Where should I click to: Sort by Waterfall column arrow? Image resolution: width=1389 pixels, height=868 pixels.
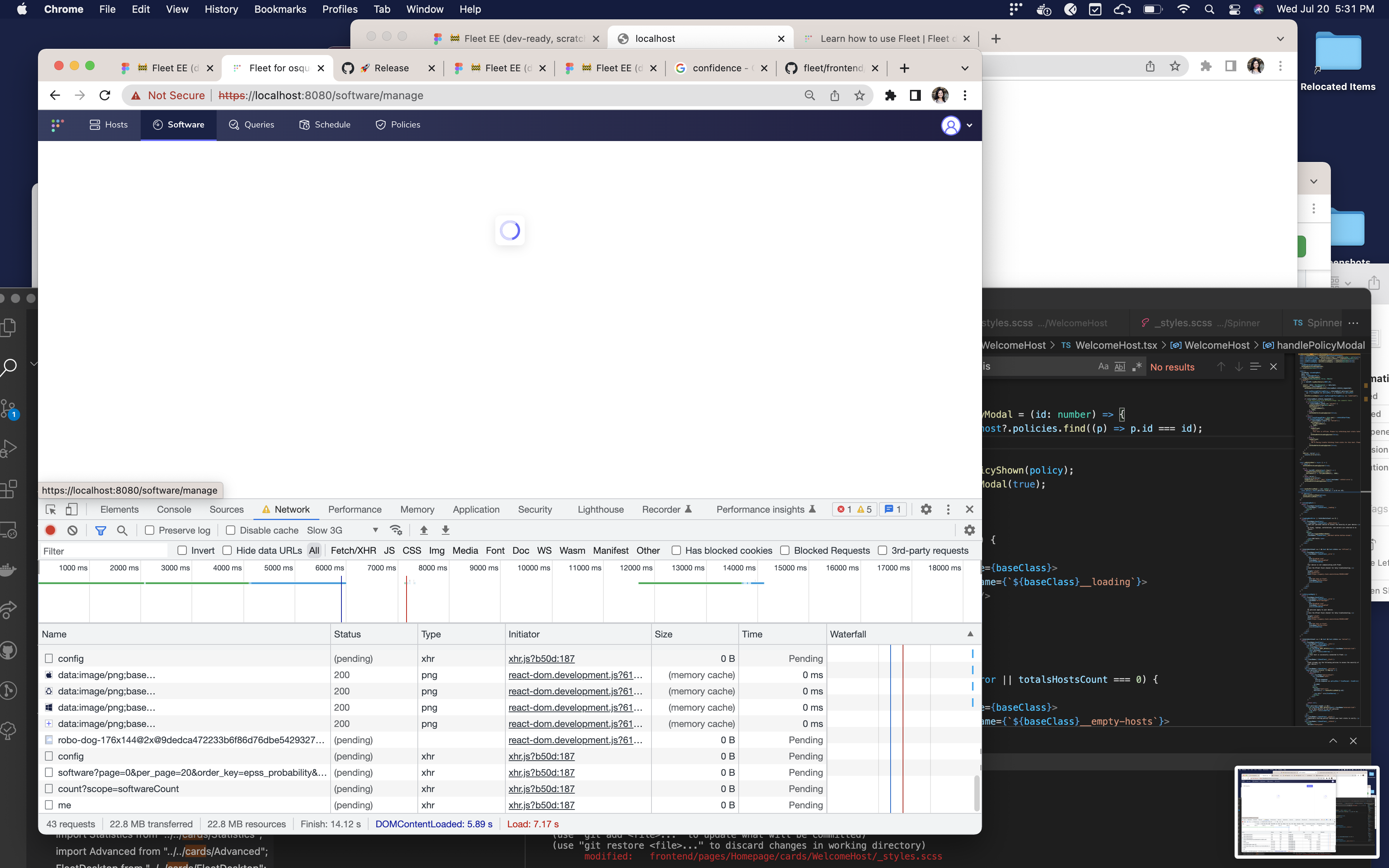coord(970,634)
